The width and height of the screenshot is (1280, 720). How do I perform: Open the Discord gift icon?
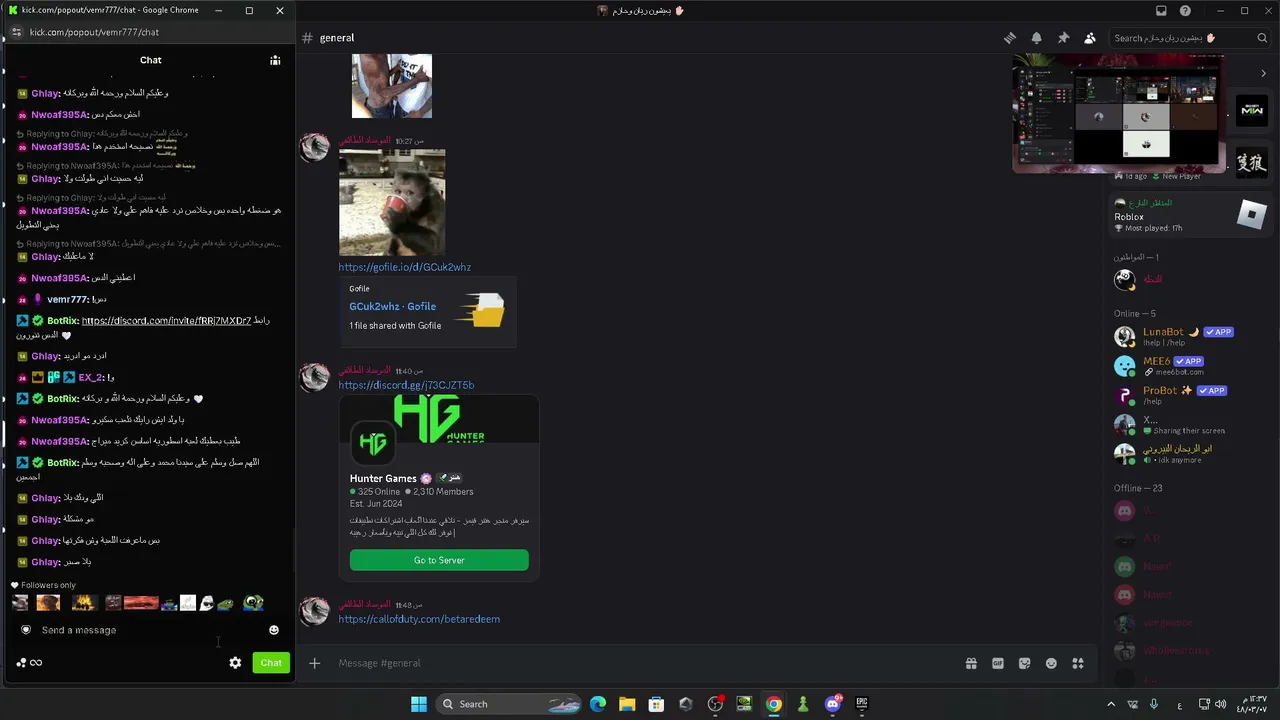click(x=971, y=663)
